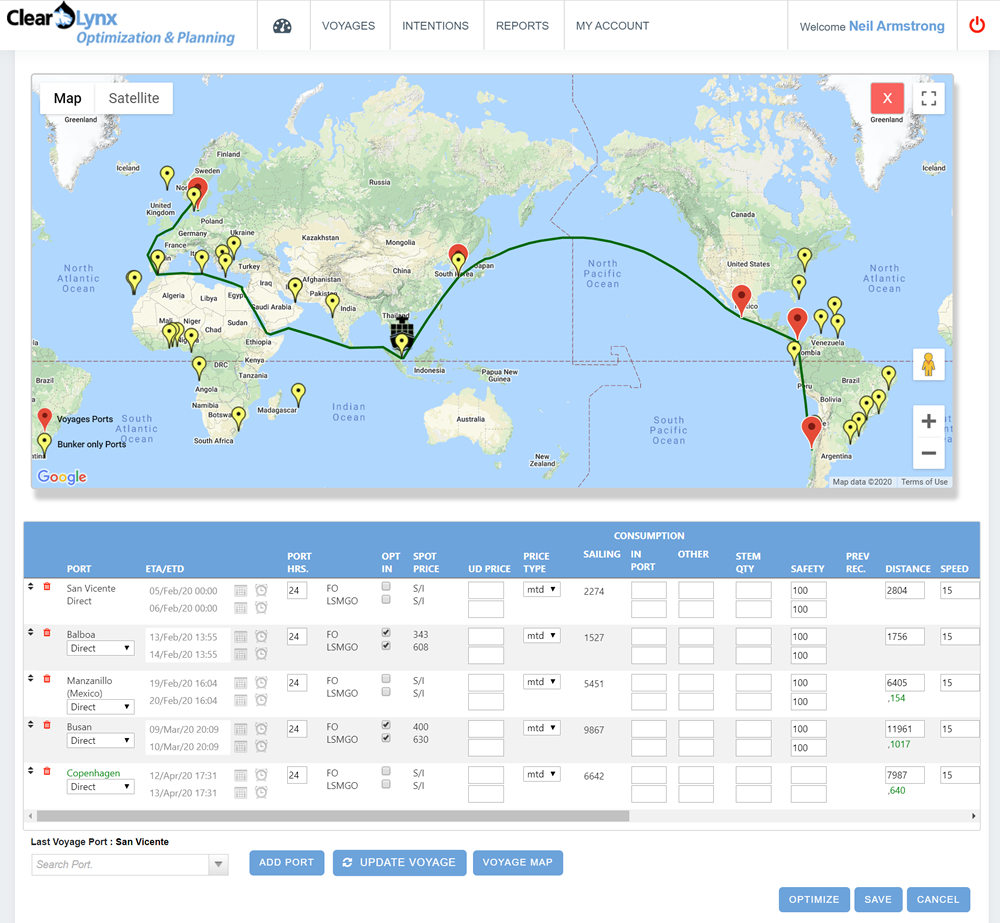
Task: Delete the Manzanillo port row
Action: pos(47,679)
